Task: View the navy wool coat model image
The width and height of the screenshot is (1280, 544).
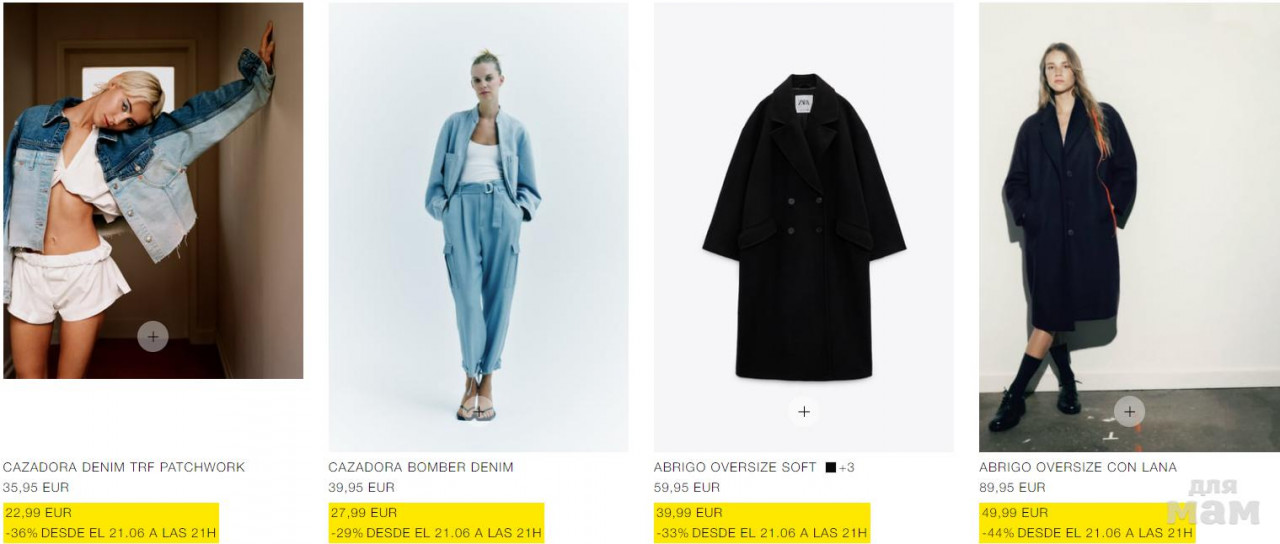Action: click(1129, 227)
